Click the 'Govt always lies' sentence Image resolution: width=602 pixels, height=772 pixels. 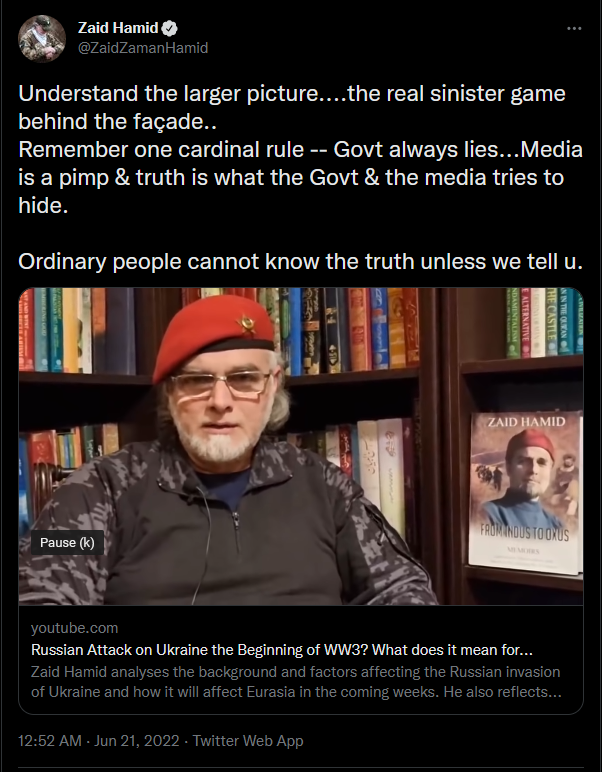click(416, 149)
